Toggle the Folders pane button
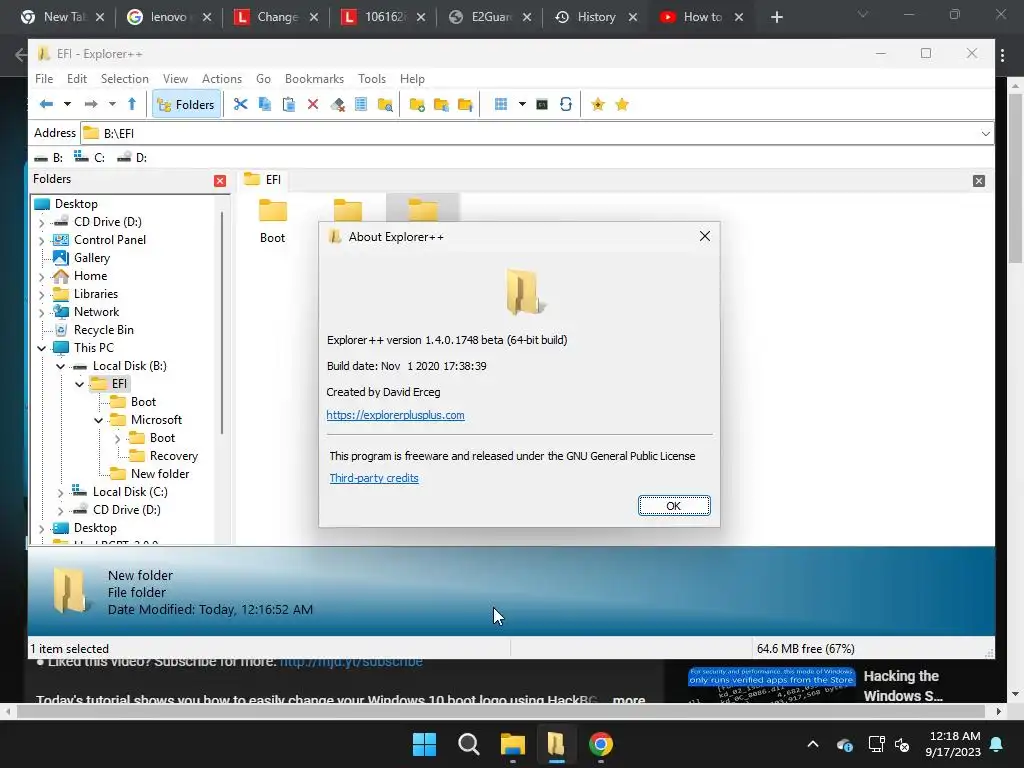Screen dimensions: 1024x768 [x=186, y=104]
